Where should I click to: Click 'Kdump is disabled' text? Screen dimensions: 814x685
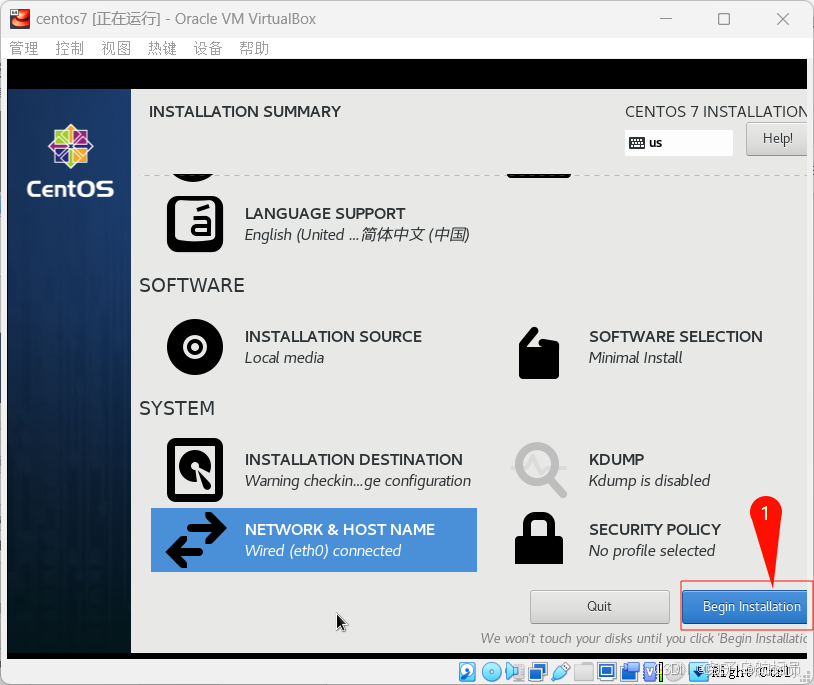[x=649, y=481]
